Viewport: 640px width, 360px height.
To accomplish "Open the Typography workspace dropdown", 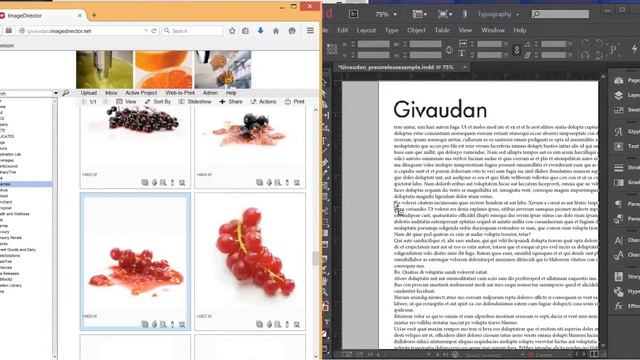I will (498, 14).
